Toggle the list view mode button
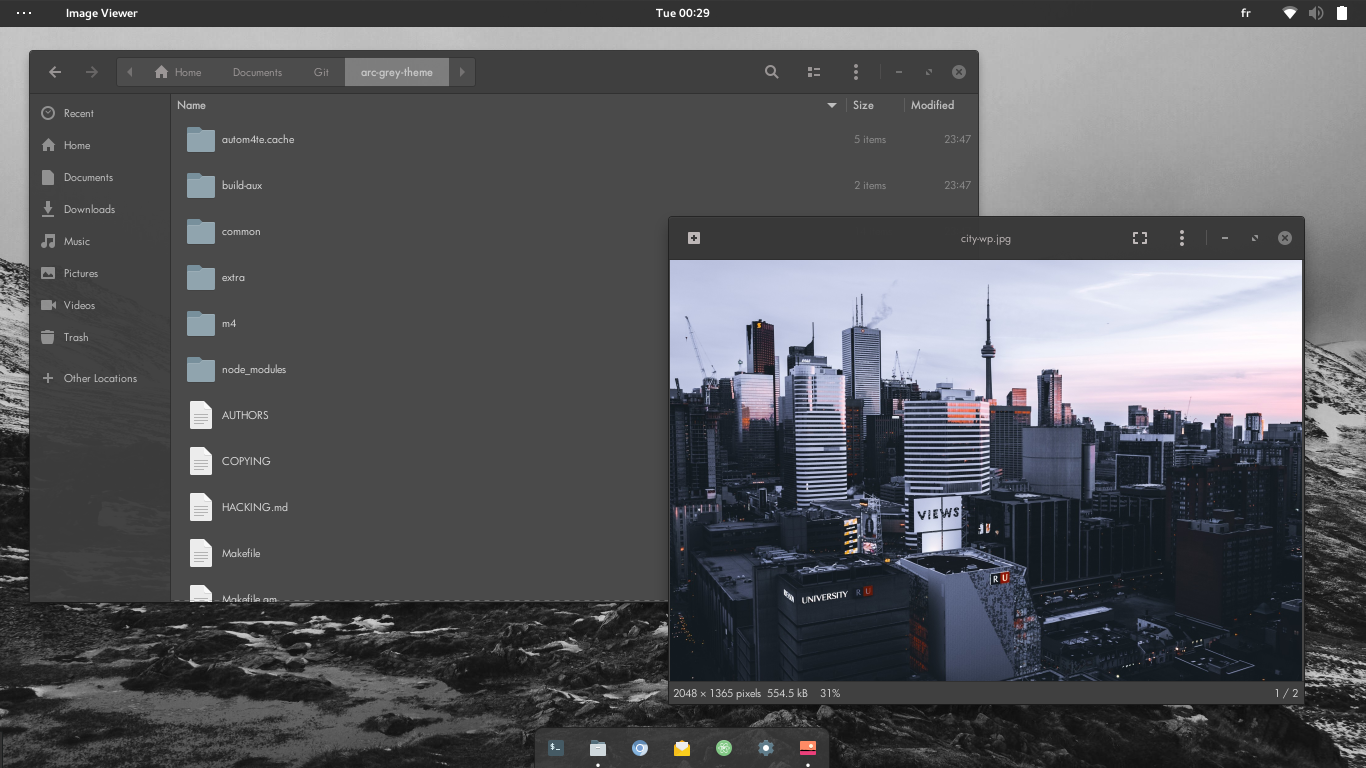The height and width of the screenshot is (768, 1366). 814,72
